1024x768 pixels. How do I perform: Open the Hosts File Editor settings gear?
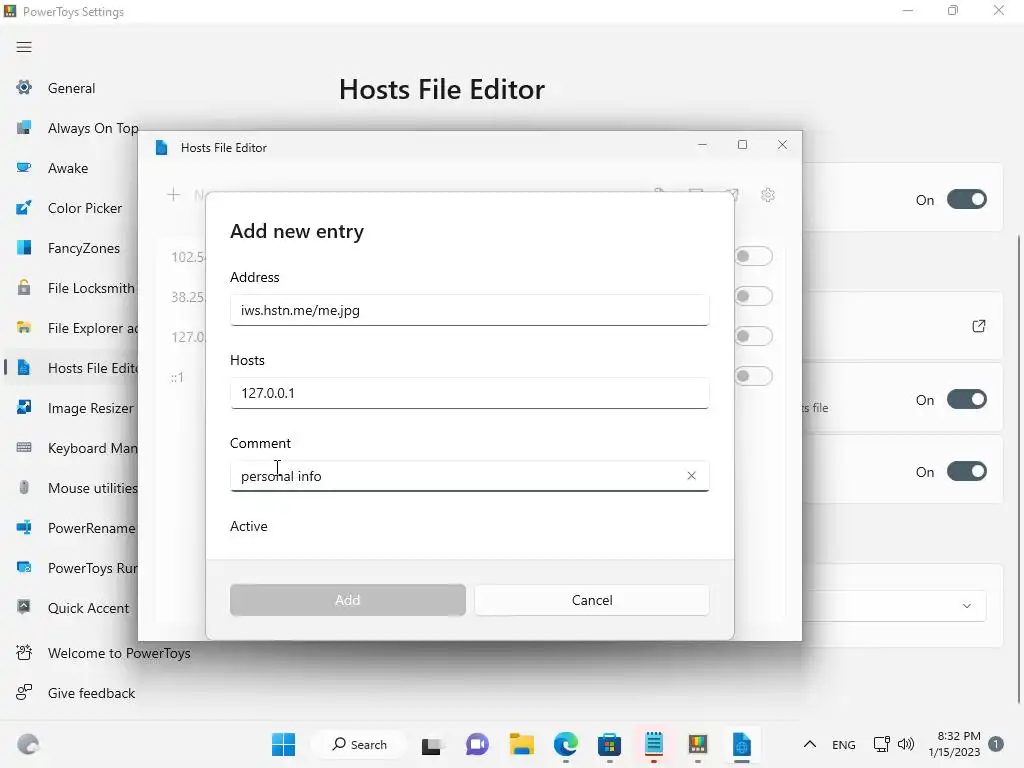tap(768, 195)
